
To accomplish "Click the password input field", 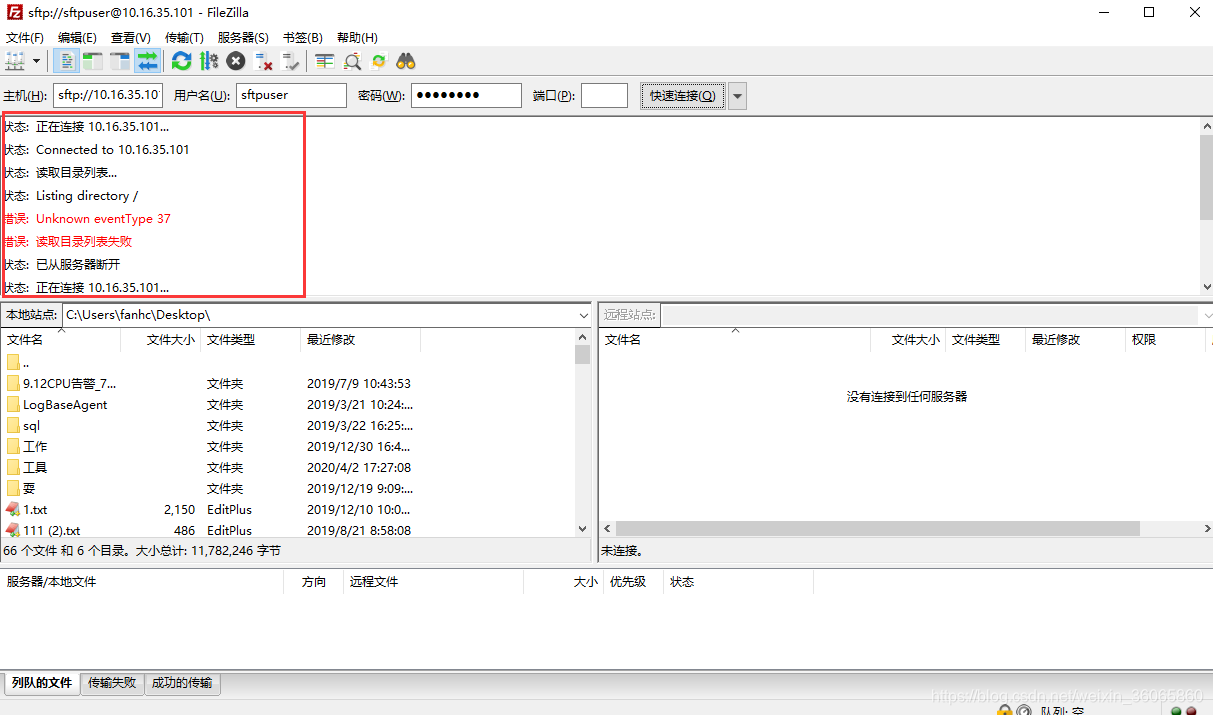I will tap(466, 95).
